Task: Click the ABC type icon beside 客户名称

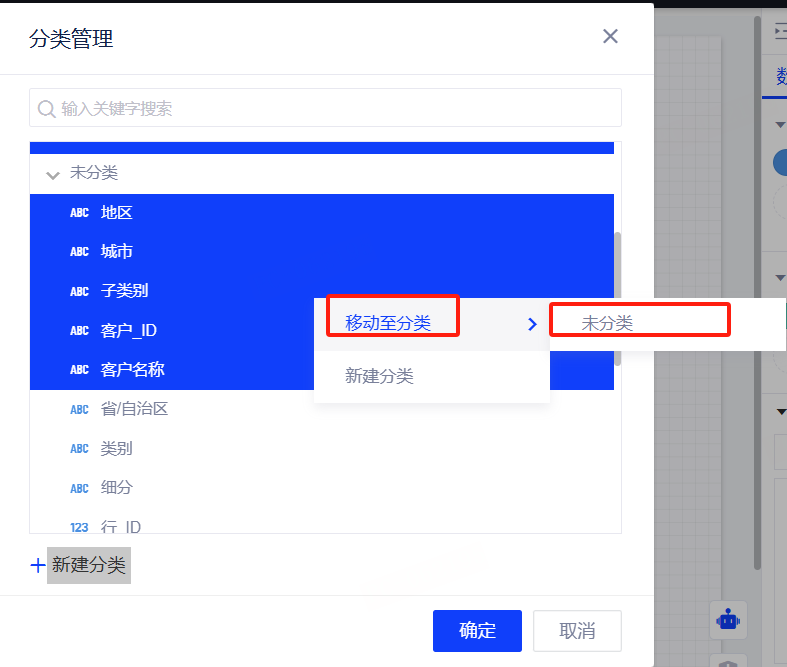Action: click(79, 370)
